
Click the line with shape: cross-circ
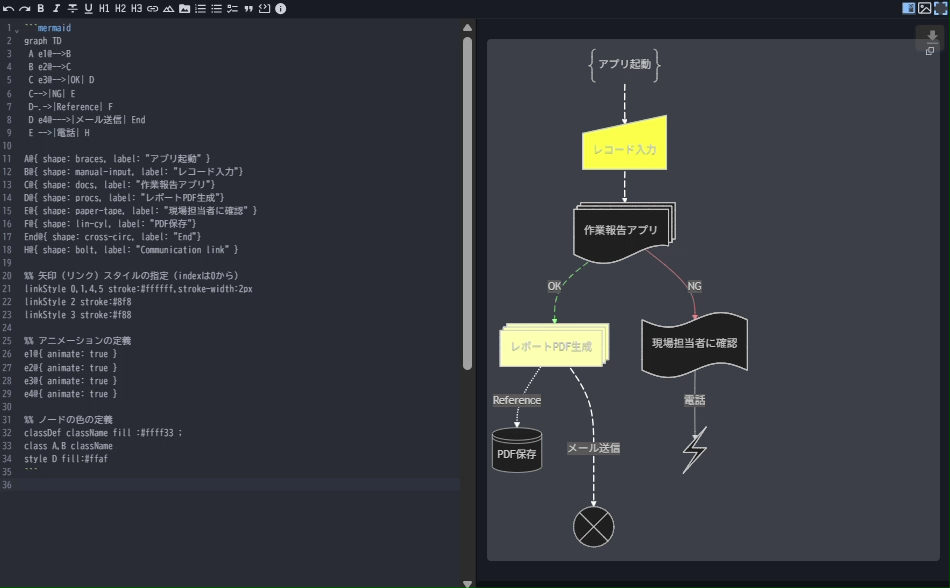[113, 237]
